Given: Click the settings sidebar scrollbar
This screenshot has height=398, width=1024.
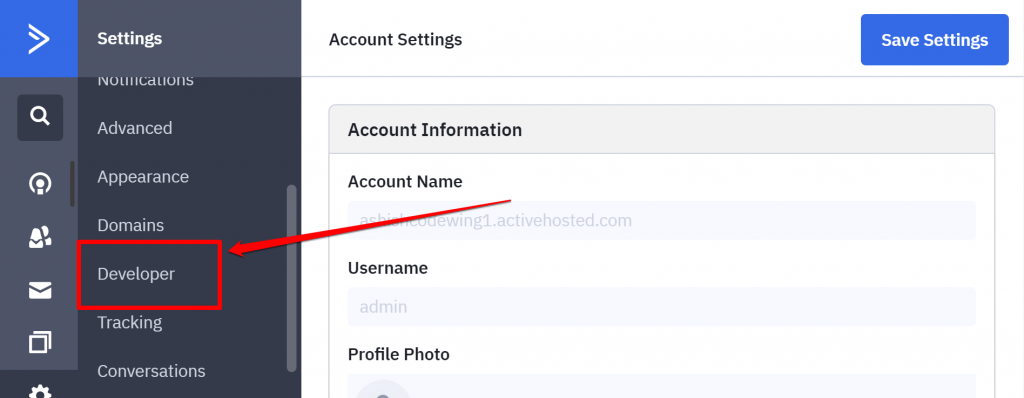Looking at the screenshot, I should (x=291, y=278).
